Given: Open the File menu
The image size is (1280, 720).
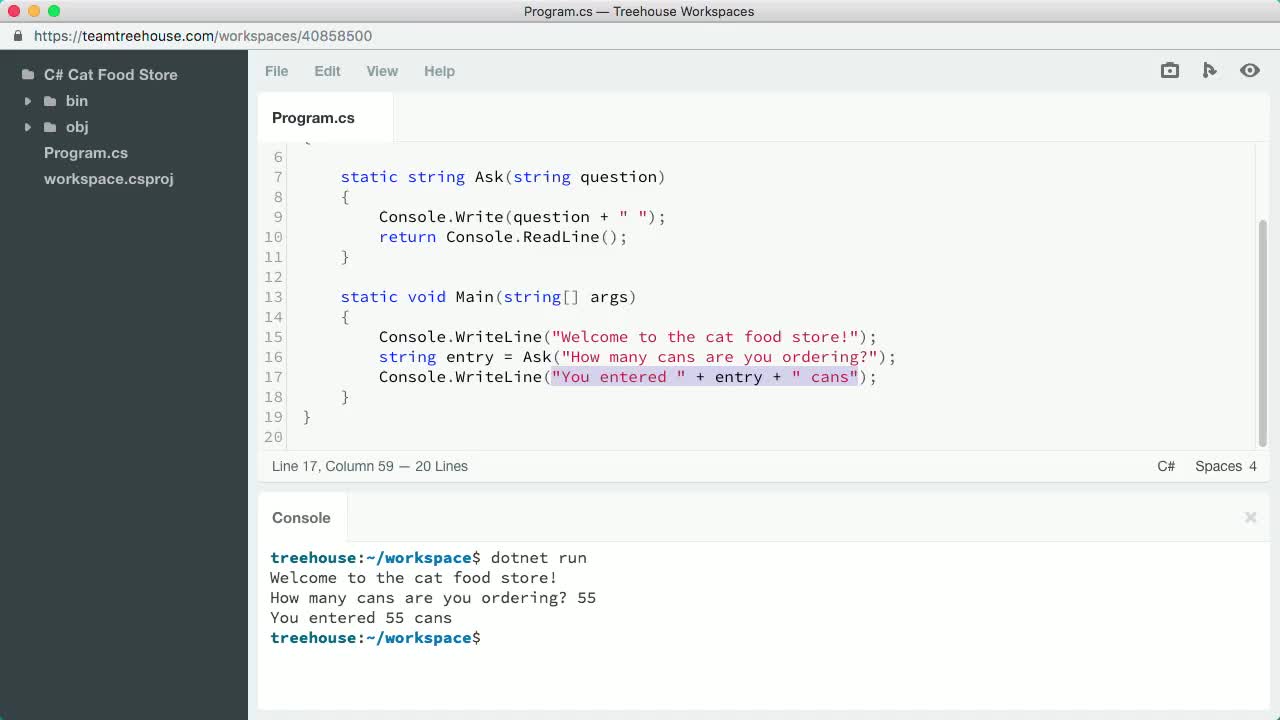Looking at the screenshot, I should coord(276,71).
